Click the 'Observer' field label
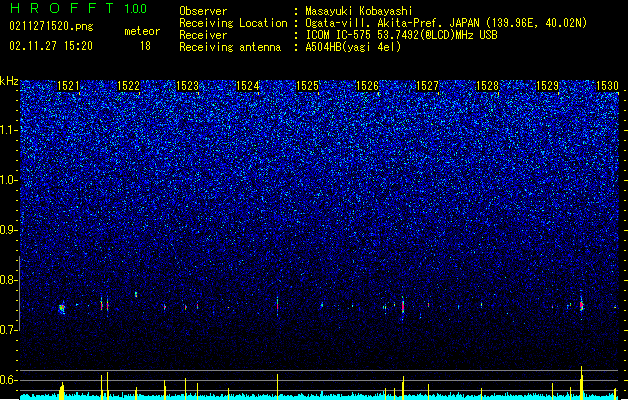The image size is (629, 400). pos(203,11)
